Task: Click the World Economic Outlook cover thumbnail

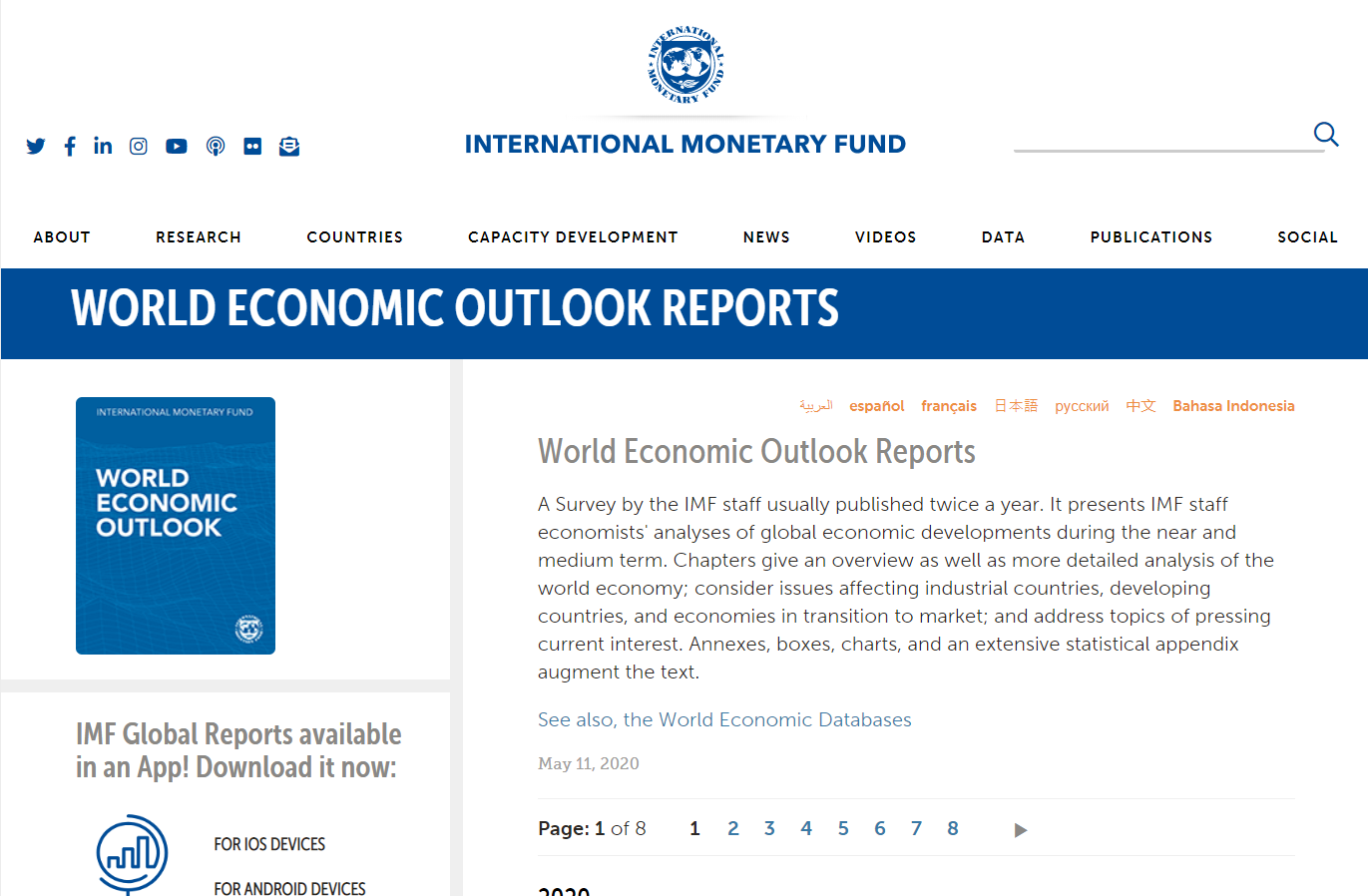Action: 176,526
